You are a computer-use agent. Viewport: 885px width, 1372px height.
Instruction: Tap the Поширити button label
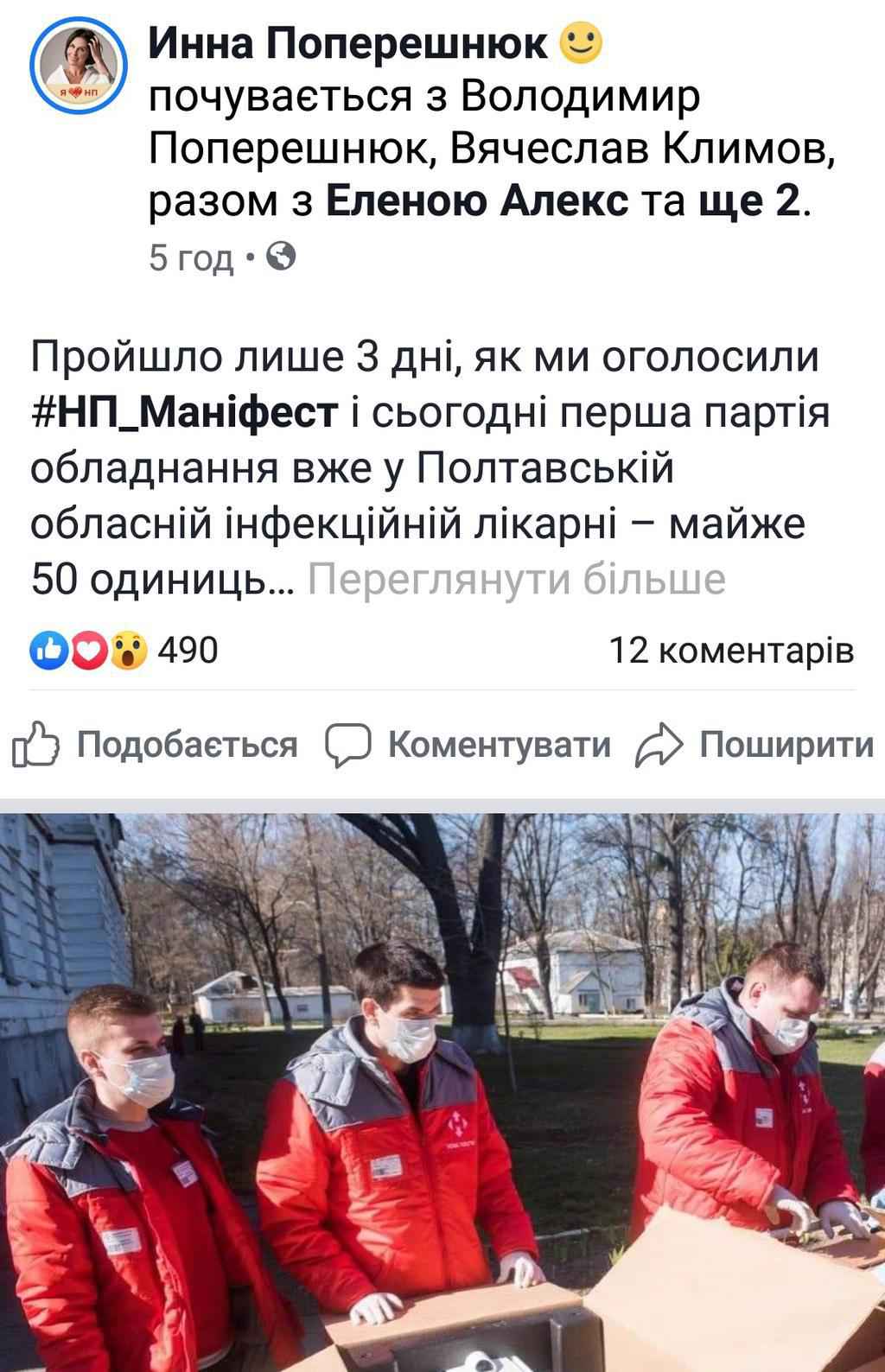coord(786,744)
